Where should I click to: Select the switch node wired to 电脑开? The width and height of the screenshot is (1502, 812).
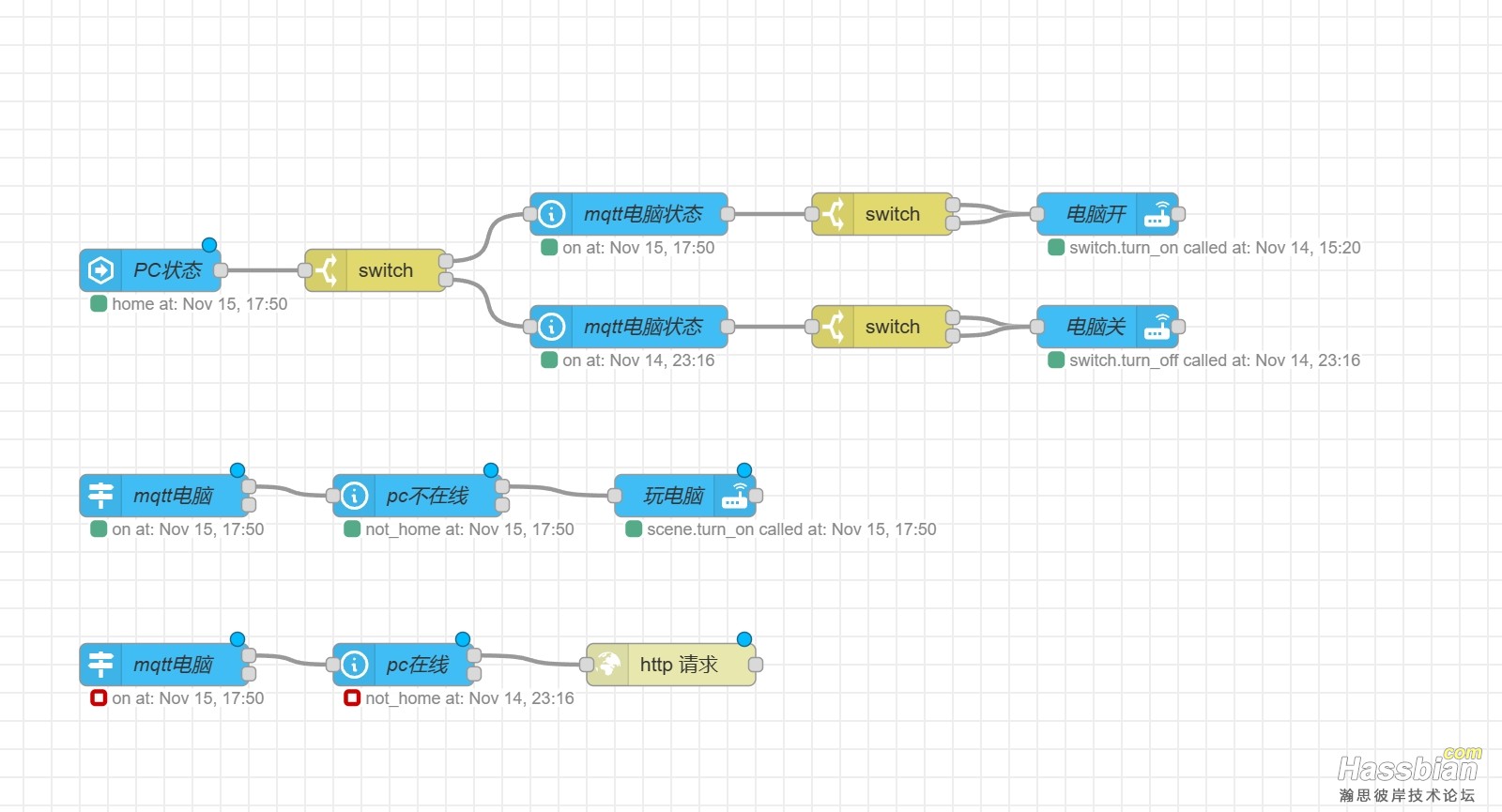coord(882,214)
